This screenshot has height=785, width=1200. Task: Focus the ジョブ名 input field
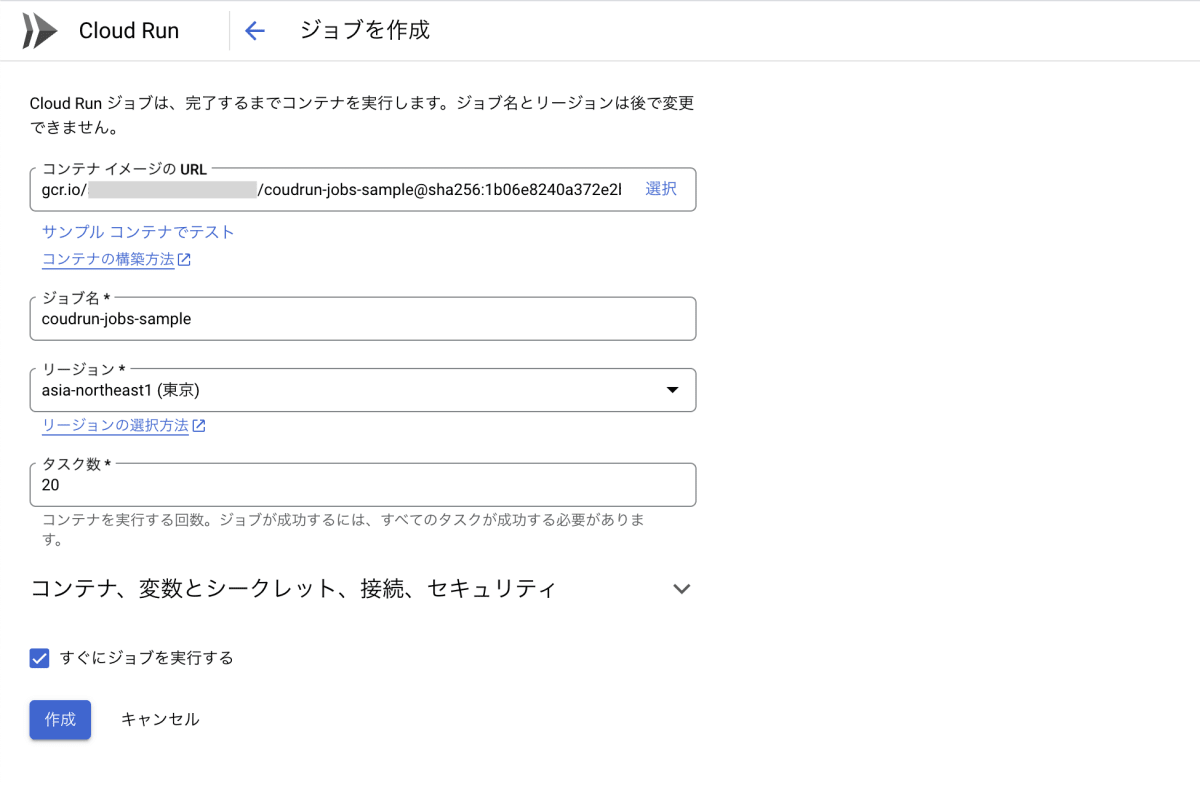pyautogui.click(x=363, y=319)
